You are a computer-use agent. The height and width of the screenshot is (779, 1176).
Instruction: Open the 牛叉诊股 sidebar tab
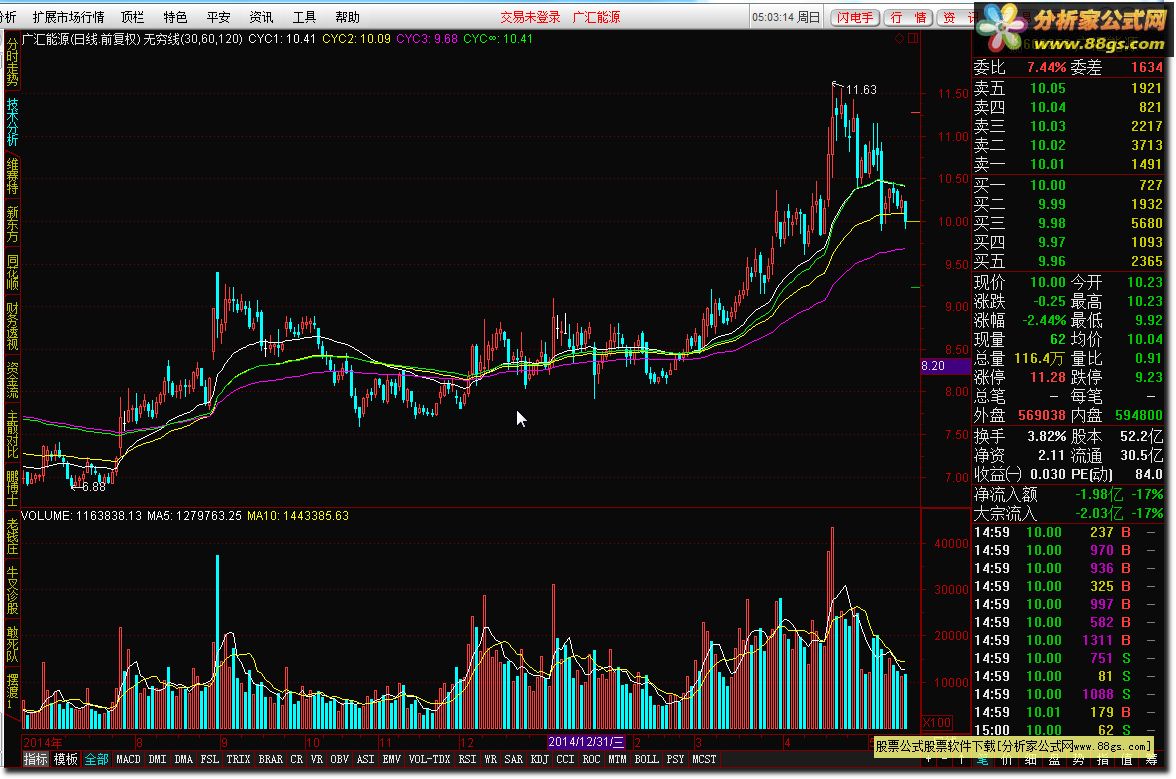(x=12, y=590)
